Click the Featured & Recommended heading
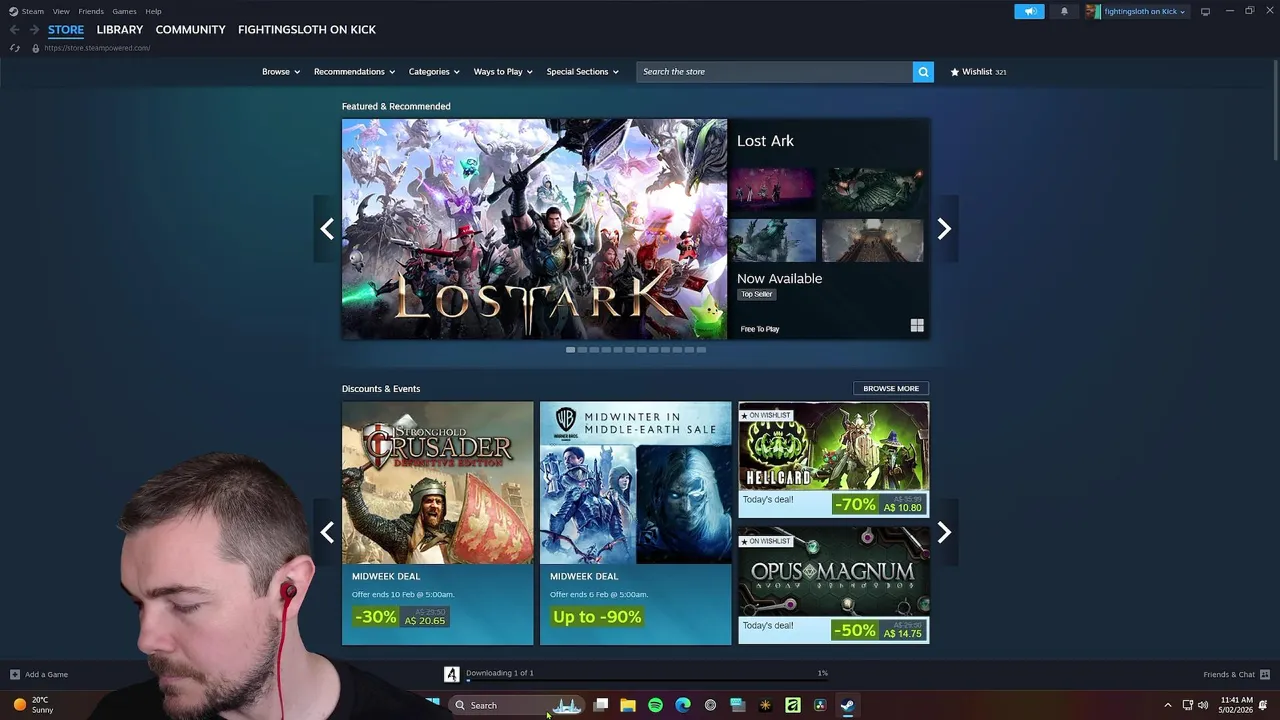The width and height of the screenshot is (1280, 720). pos(396,106)
